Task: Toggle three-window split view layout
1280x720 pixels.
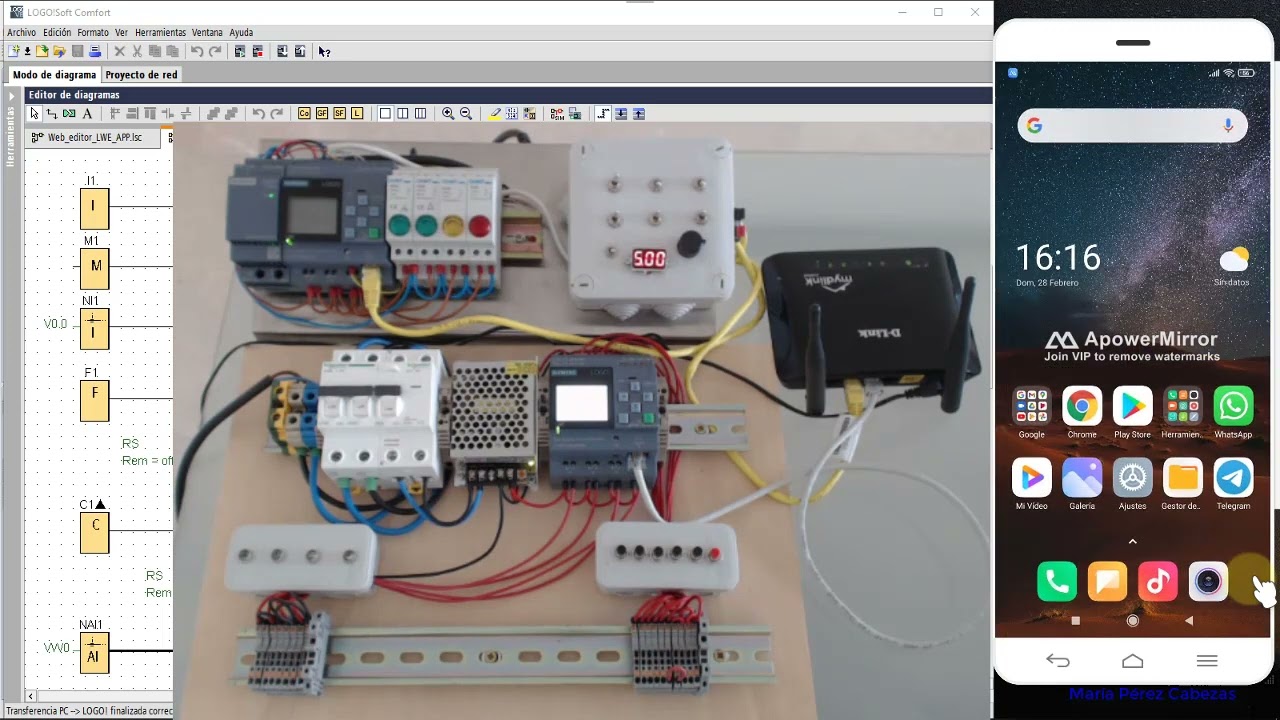Action: coord(421,114)
